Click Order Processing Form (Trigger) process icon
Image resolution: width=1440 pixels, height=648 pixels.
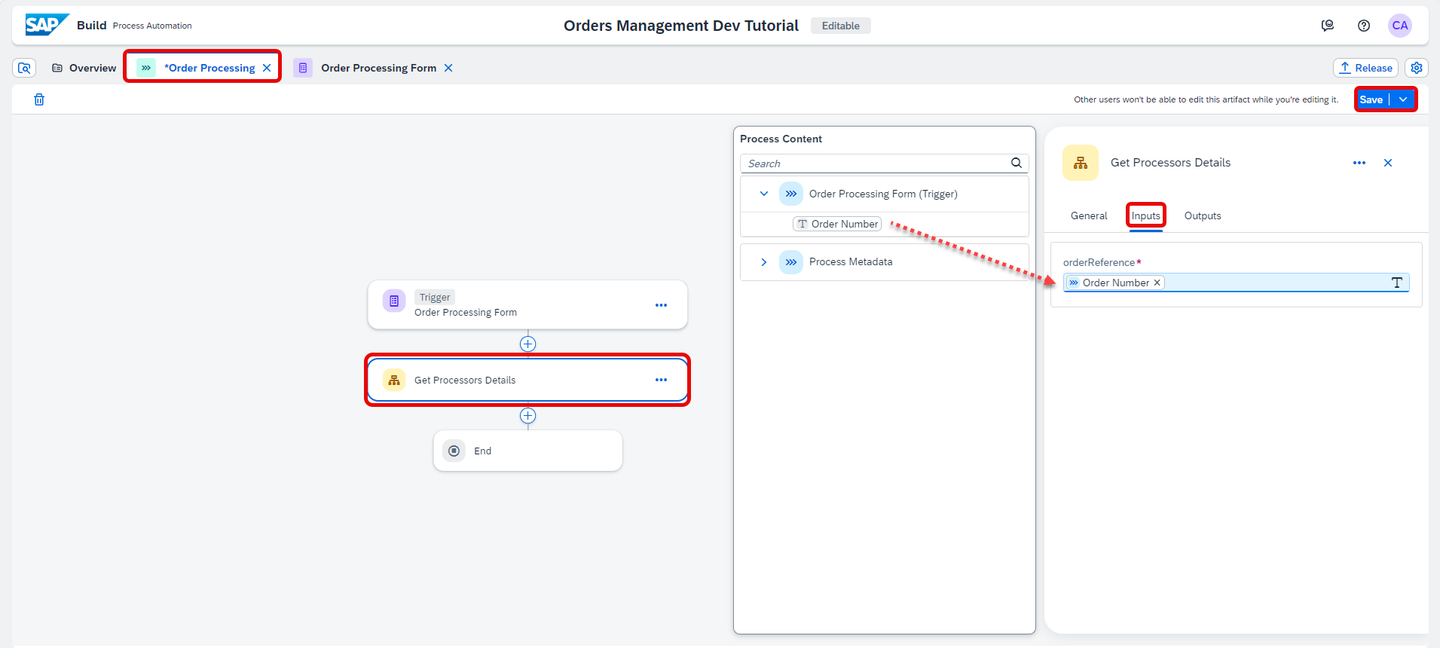[x=791, y=194]
